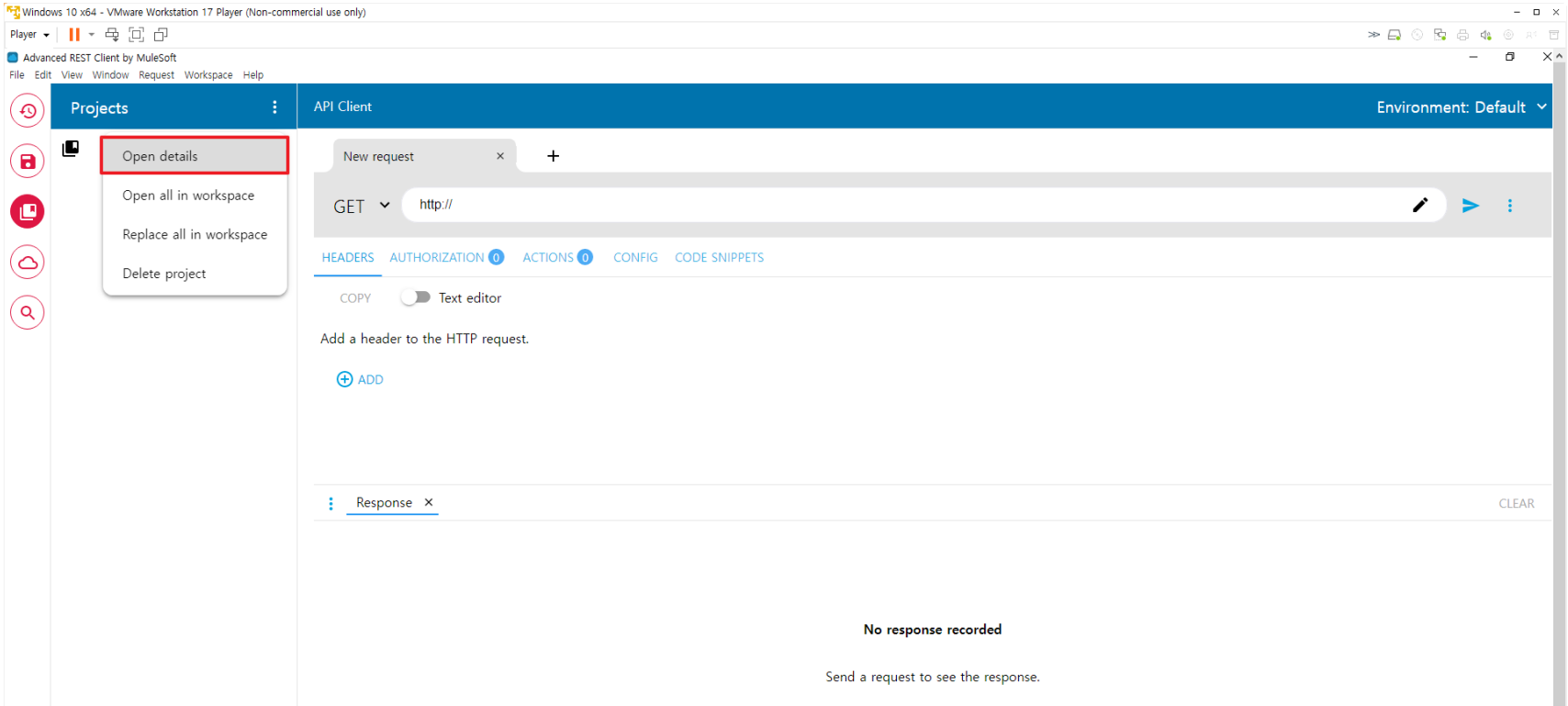Pause the virtual machine in VMware

[74, 35]
